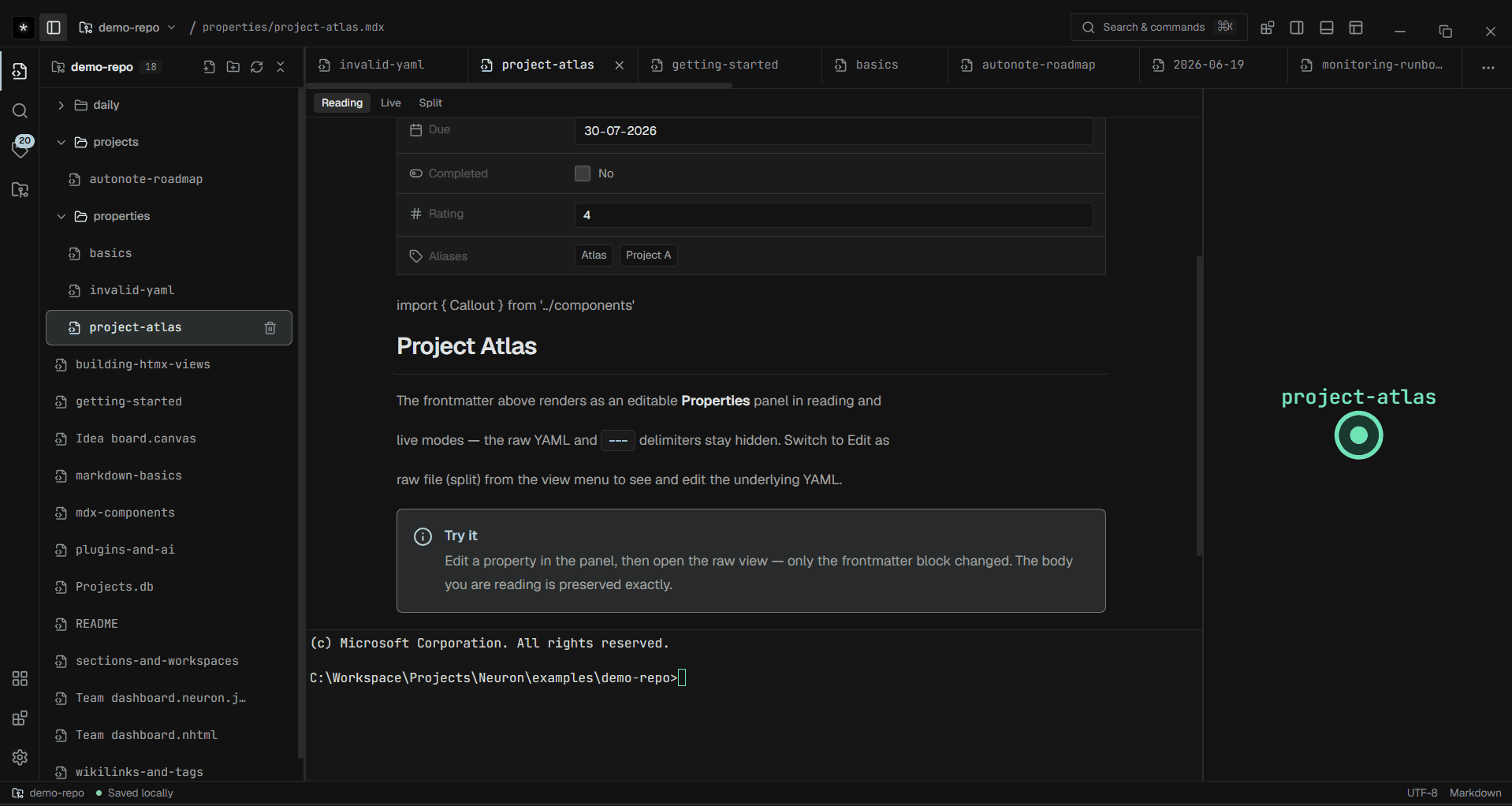This screenshot has width=1512, height=806.
Task: Edit the Due date field 30-07-2026
Action: point(834,131)
